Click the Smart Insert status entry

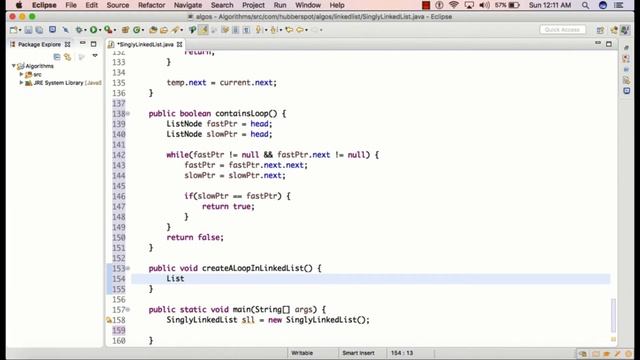click(x=358, y=353)
